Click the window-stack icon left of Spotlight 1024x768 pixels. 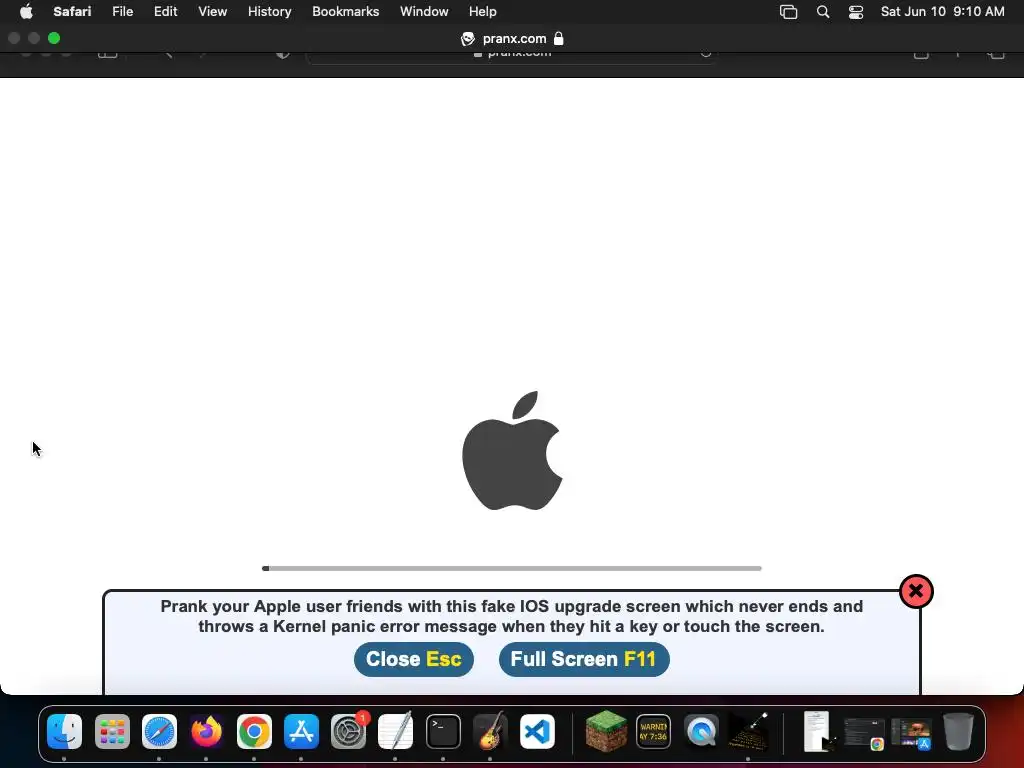pyautogui.click(x=788, y=12)
